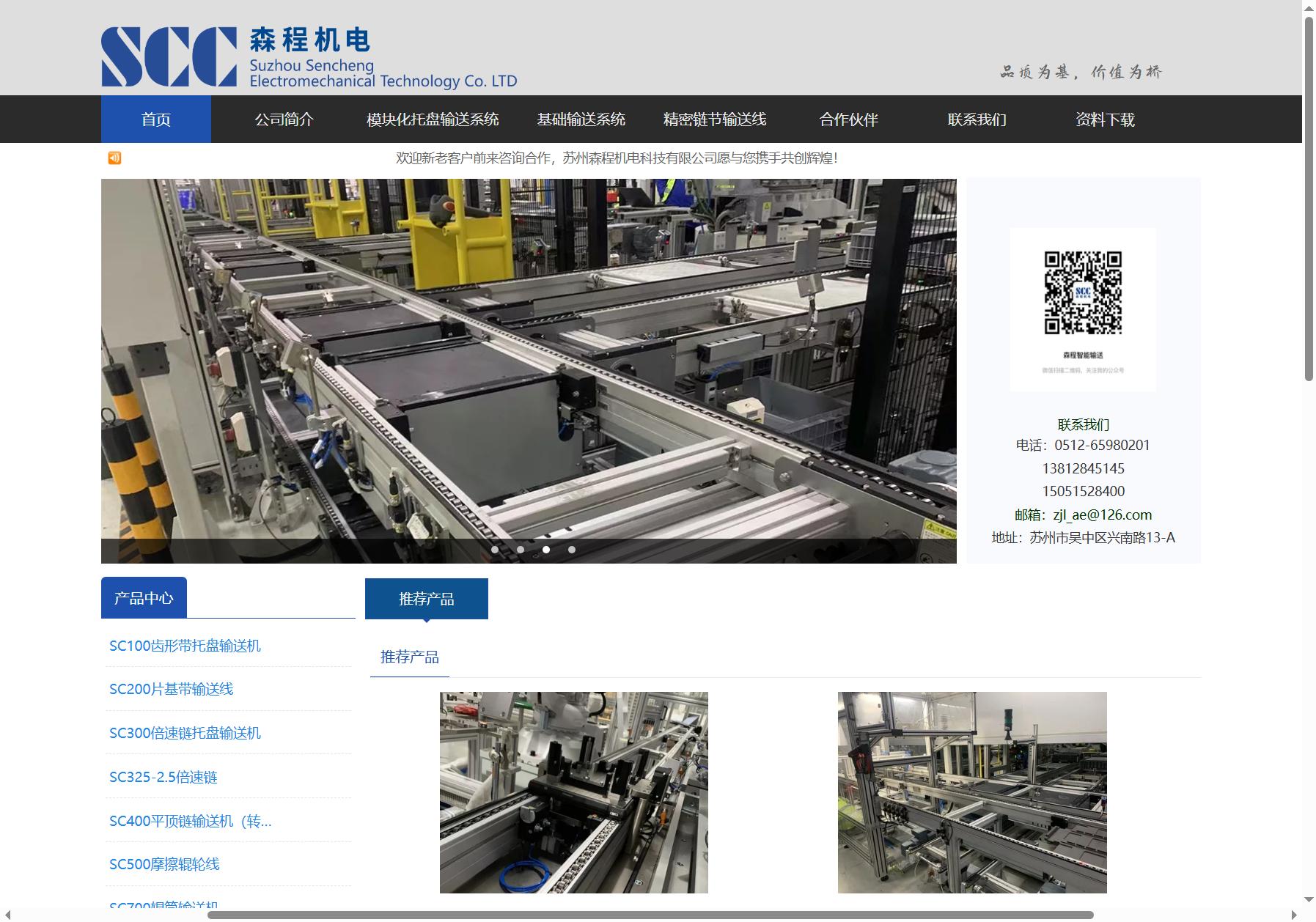The width and height of the screenshot is (1316, 922).
Task: Click mobile number 15051528400
Action: (x=1083, y=491)
